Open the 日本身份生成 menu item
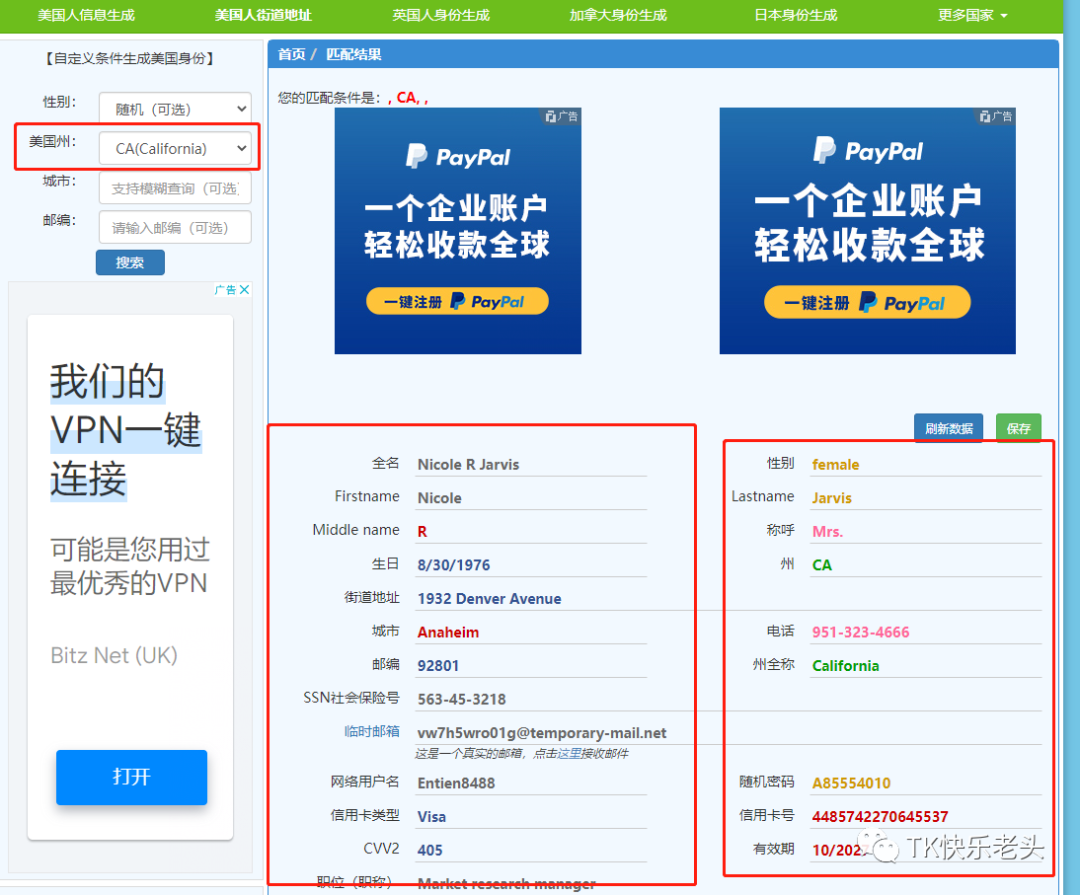1080x895 pixels. pos(795,15)
